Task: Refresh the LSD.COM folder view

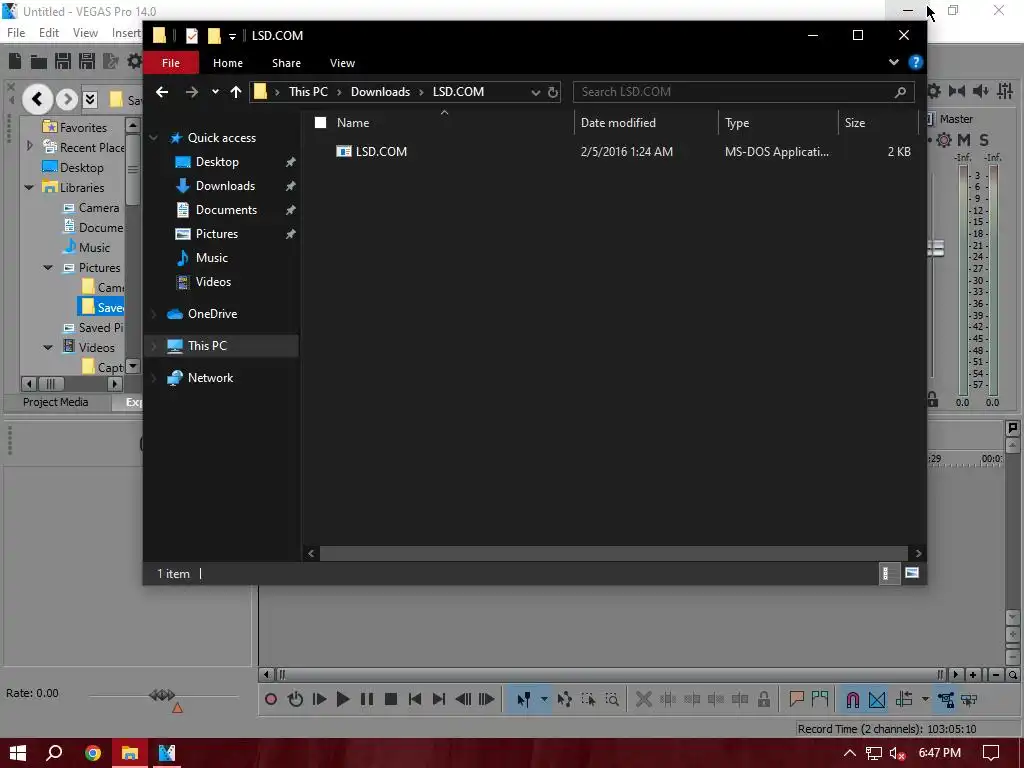Action: (553, 92)
